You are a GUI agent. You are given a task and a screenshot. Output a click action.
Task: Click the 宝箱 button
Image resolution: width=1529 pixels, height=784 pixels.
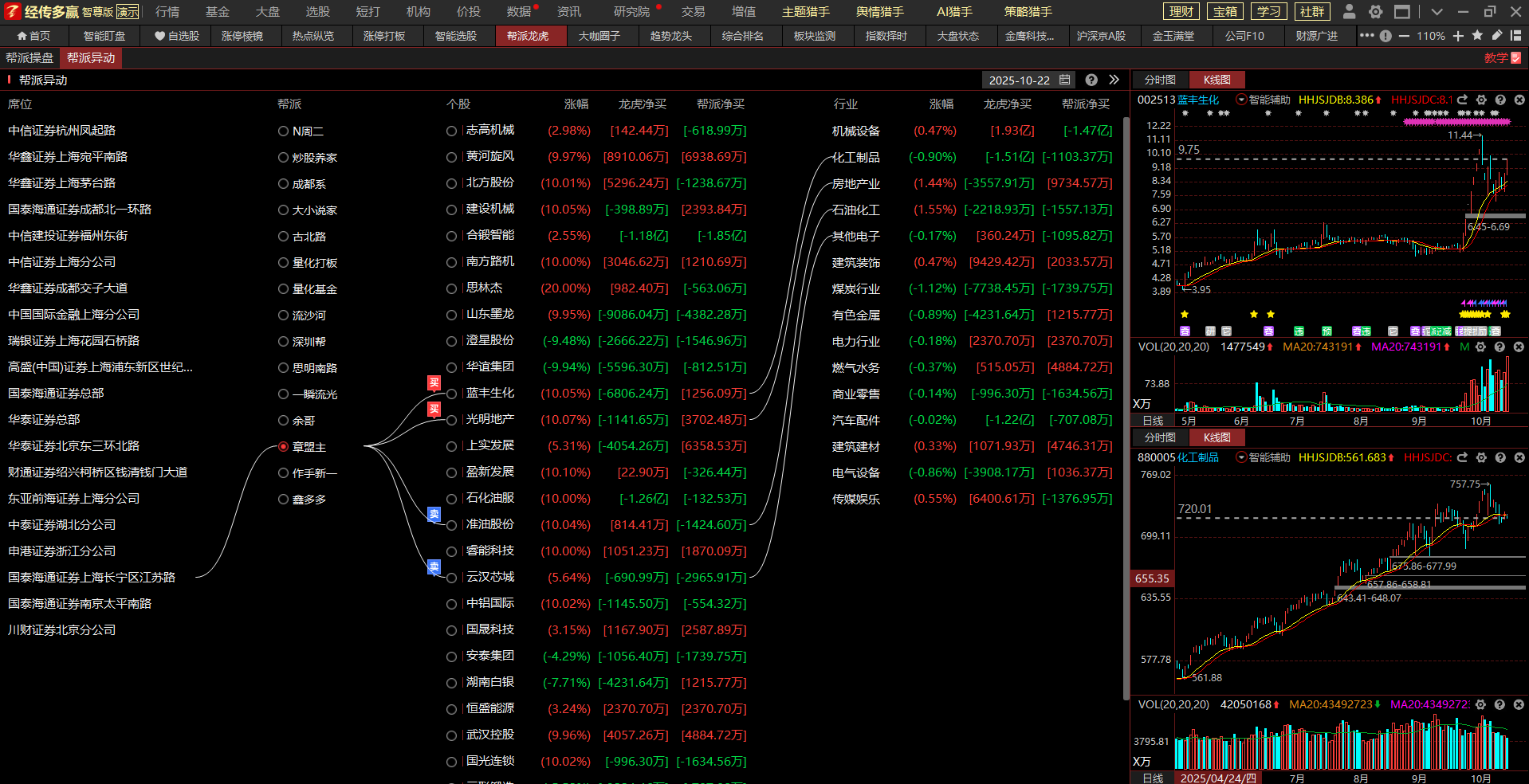coord(1224,12)
